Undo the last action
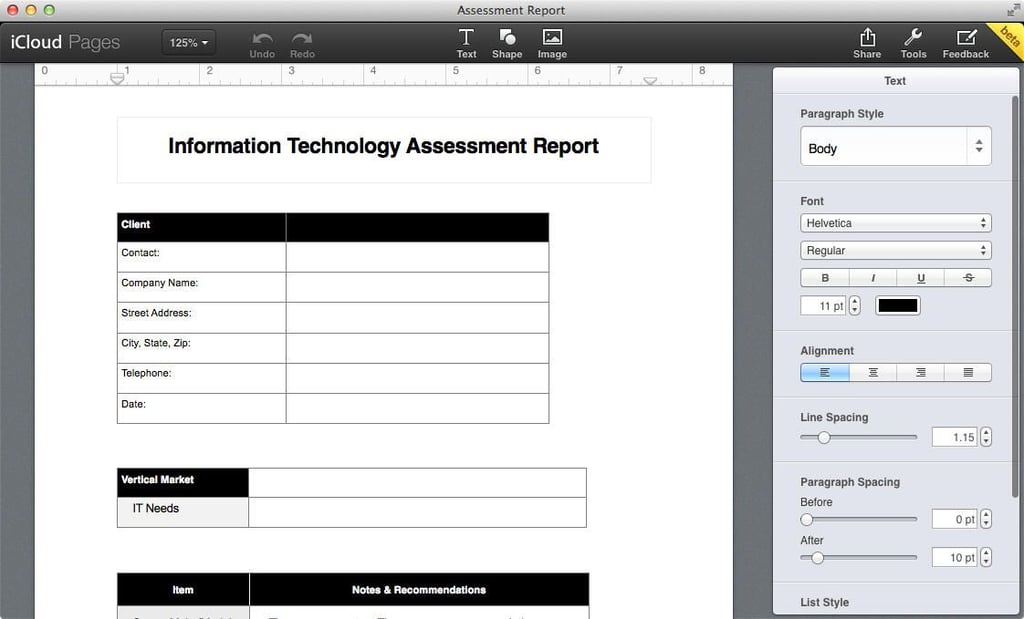The height and width of the screenshot is (619, 1024). (x=262, y=45)
